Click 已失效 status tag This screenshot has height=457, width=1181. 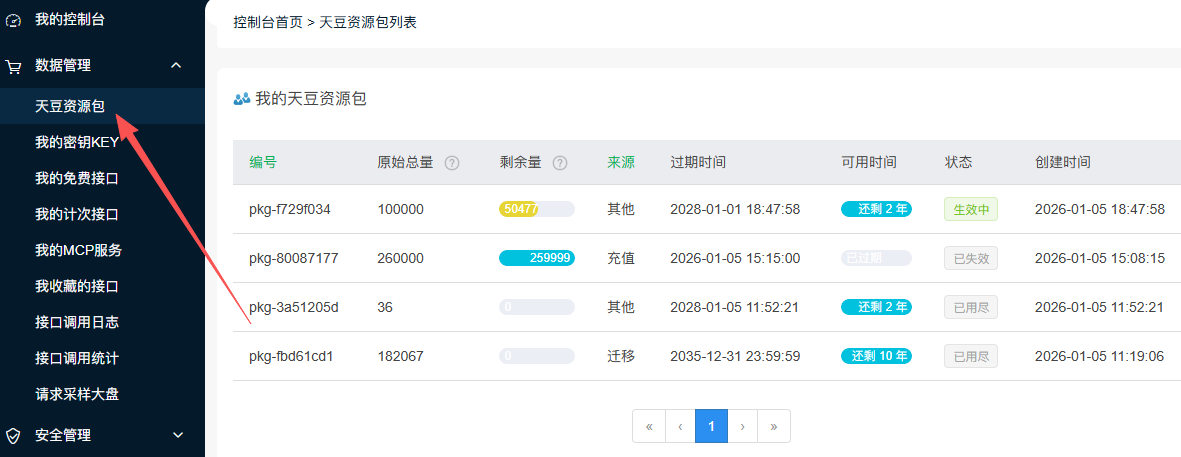pos(971,258)
